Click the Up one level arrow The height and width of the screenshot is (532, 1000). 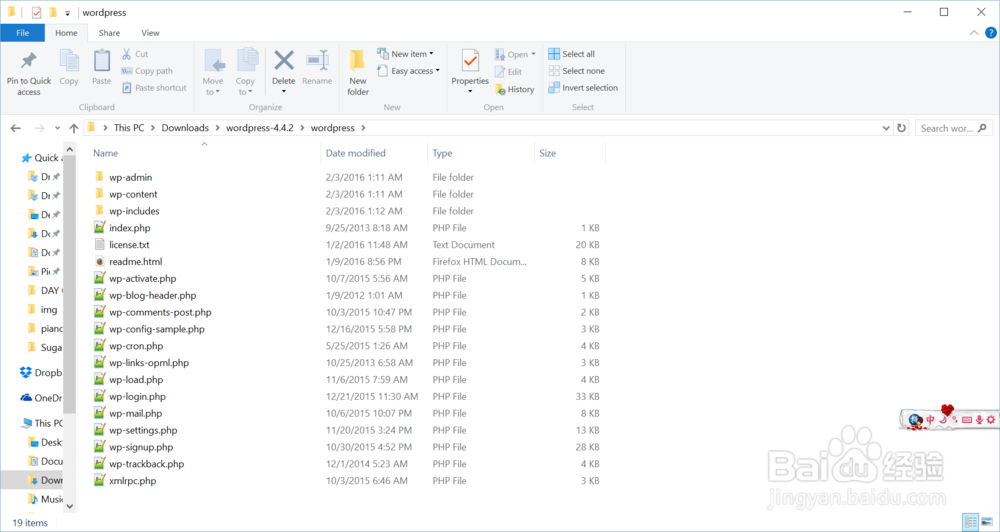click(x=74, y=128)
